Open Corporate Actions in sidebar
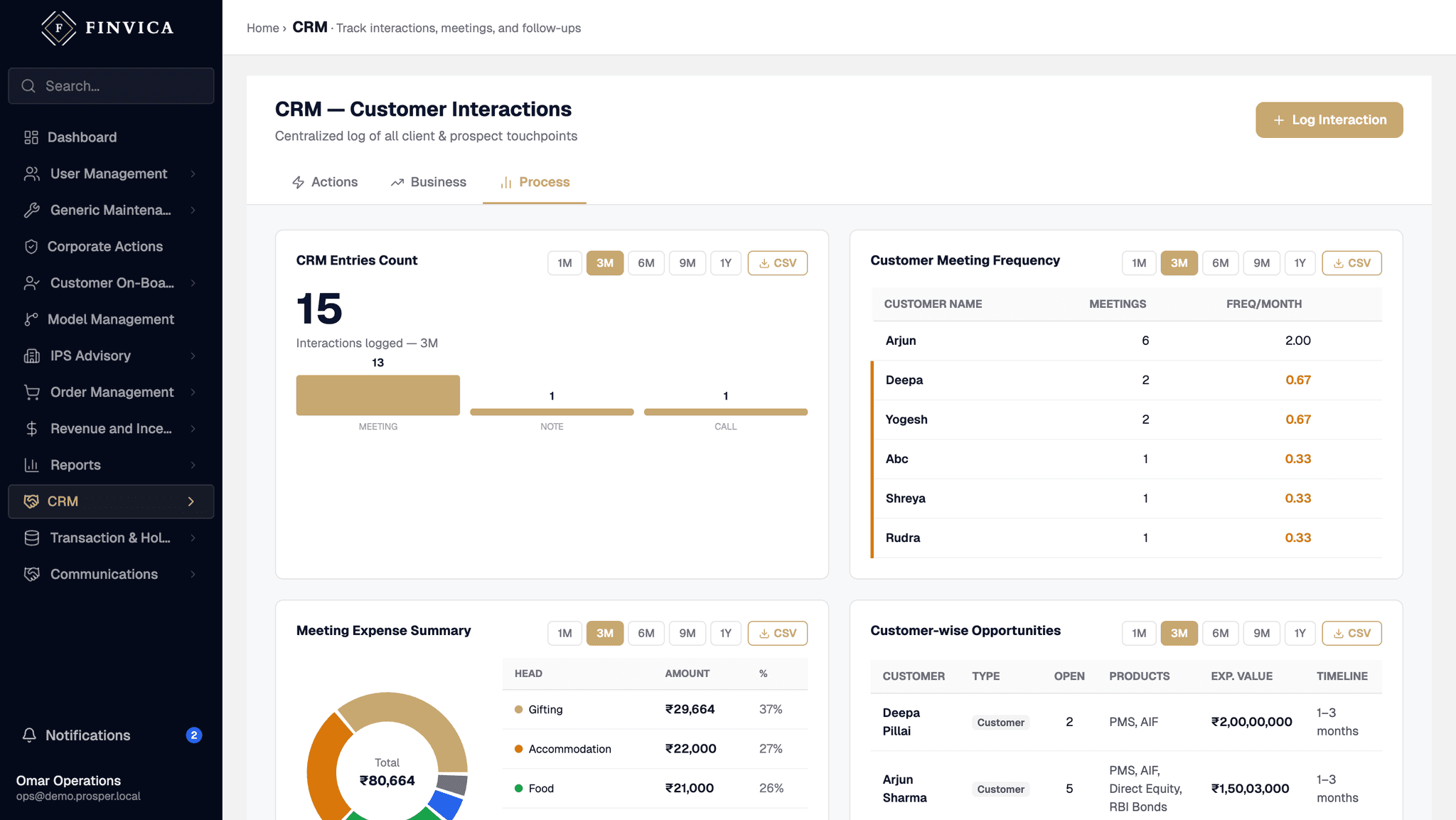The width and height of the screenshot is (1456, 820). 111,247
